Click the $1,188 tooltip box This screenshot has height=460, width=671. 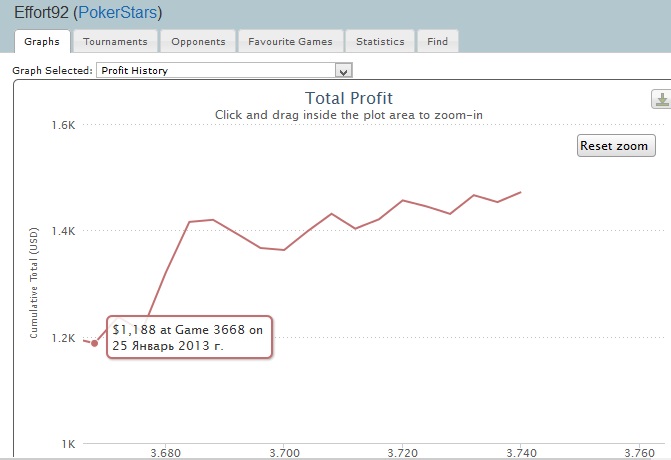click(189, 339)
